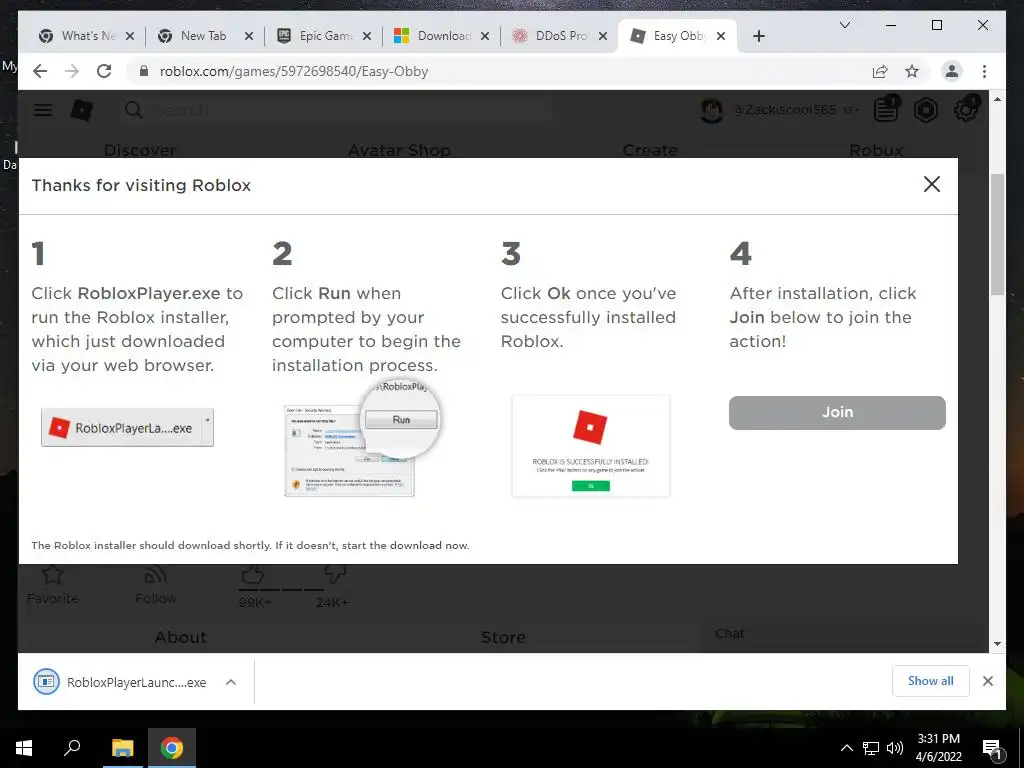
Task: Click the Run prompt illustration
Action: [362, 439]
